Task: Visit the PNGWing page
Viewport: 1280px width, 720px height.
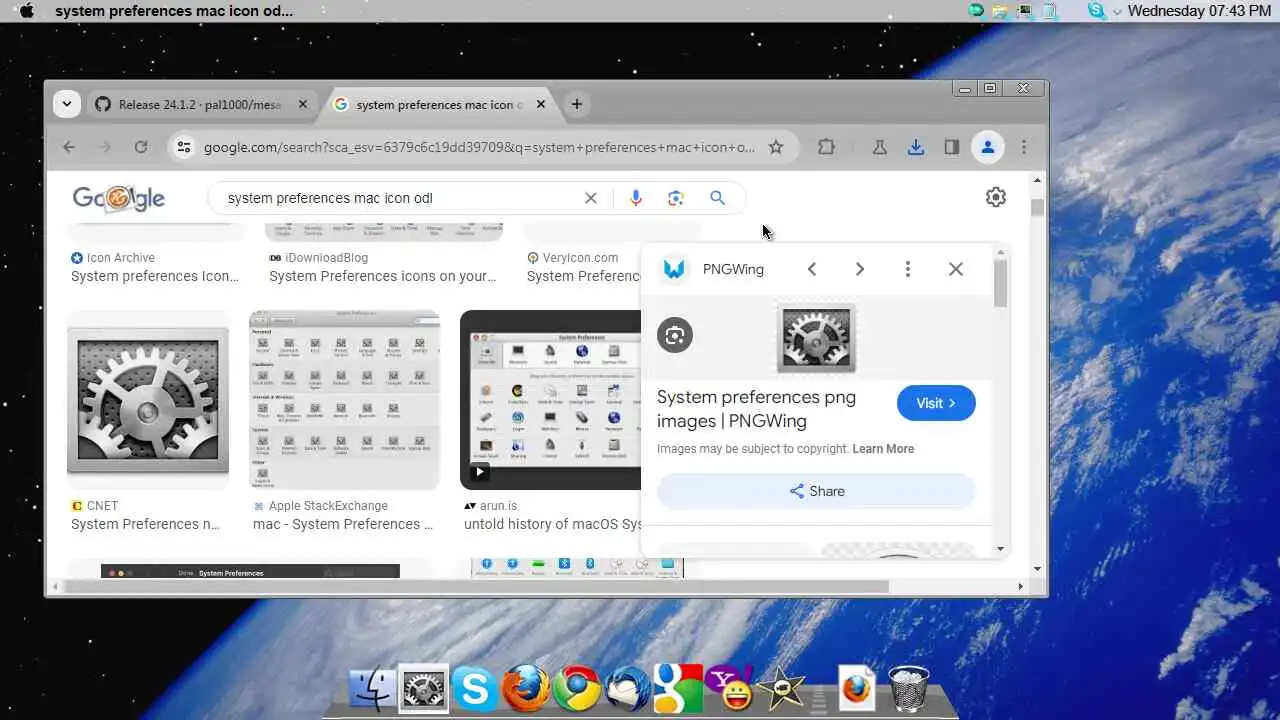Action: (x=936, y=403)
